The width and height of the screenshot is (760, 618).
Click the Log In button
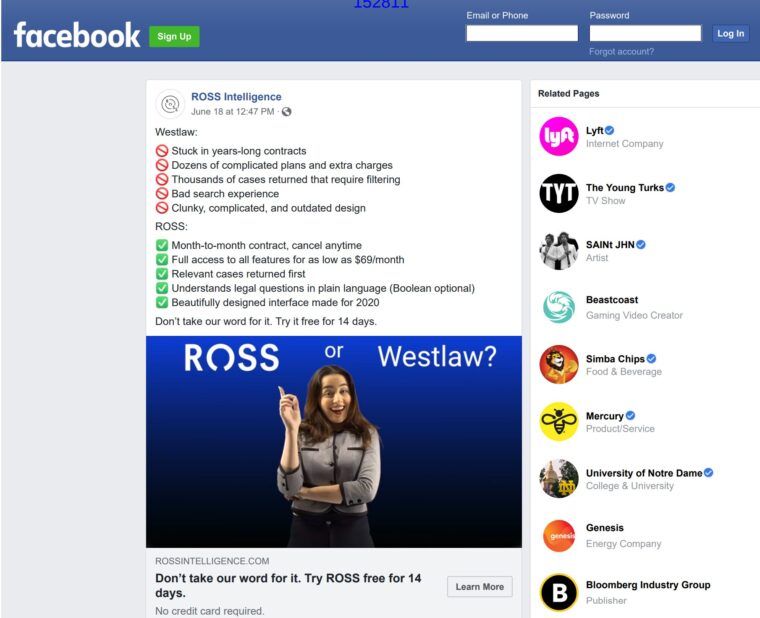pyautogui.click(x=730, y=33)
